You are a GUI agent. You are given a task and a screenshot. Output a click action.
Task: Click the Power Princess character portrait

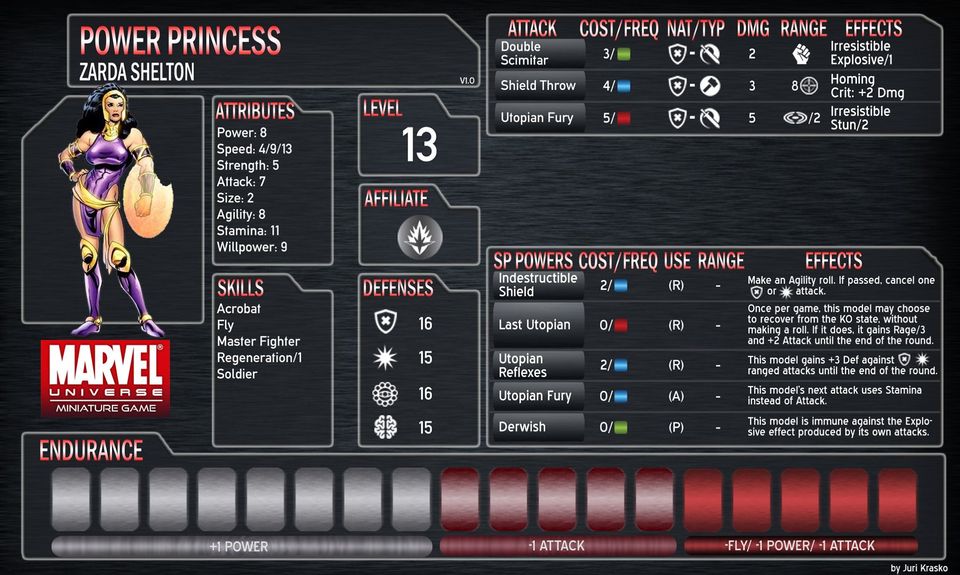point(114,210)
